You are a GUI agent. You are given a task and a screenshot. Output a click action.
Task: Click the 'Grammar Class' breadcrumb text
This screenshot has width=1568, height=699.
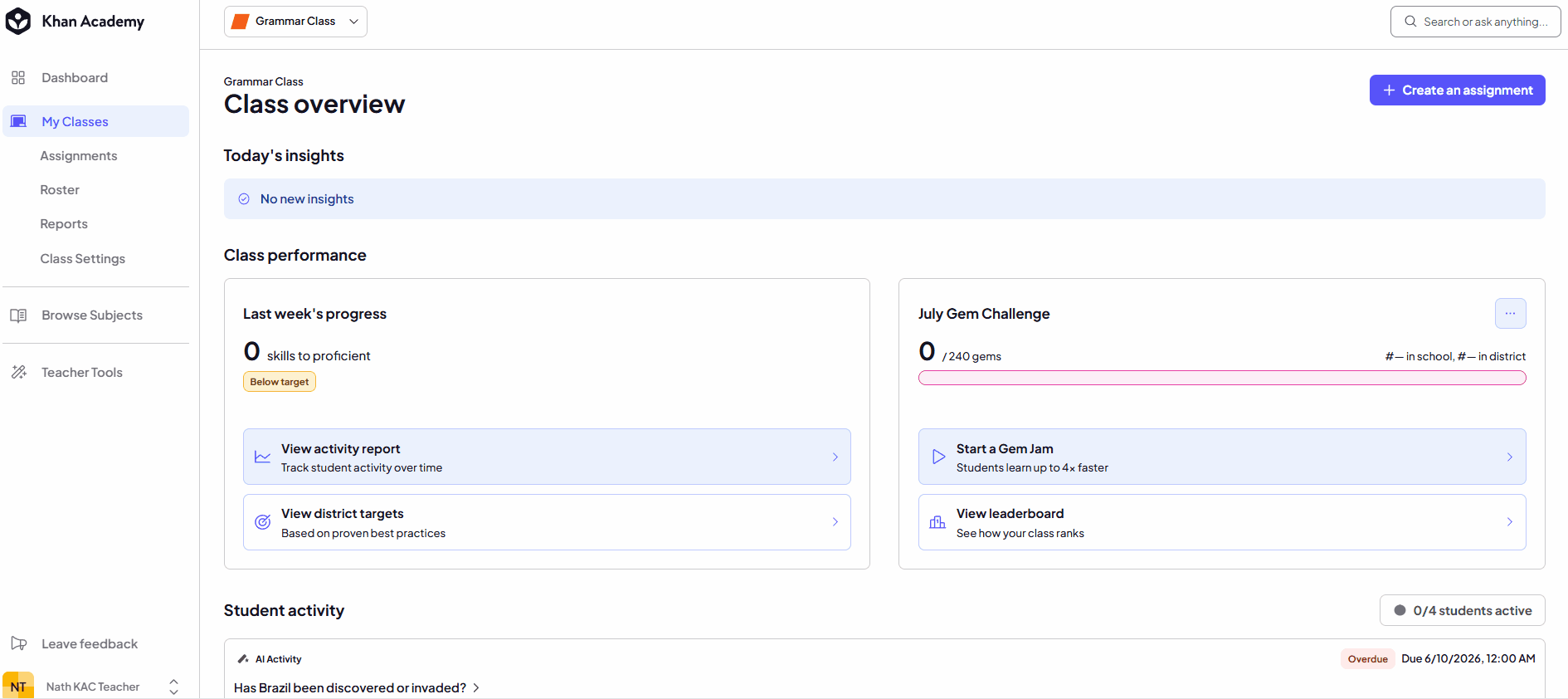264,81
